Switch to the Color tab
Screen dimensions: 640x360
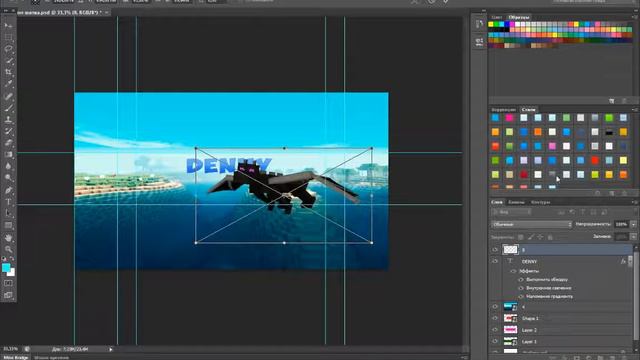point(497,17)
